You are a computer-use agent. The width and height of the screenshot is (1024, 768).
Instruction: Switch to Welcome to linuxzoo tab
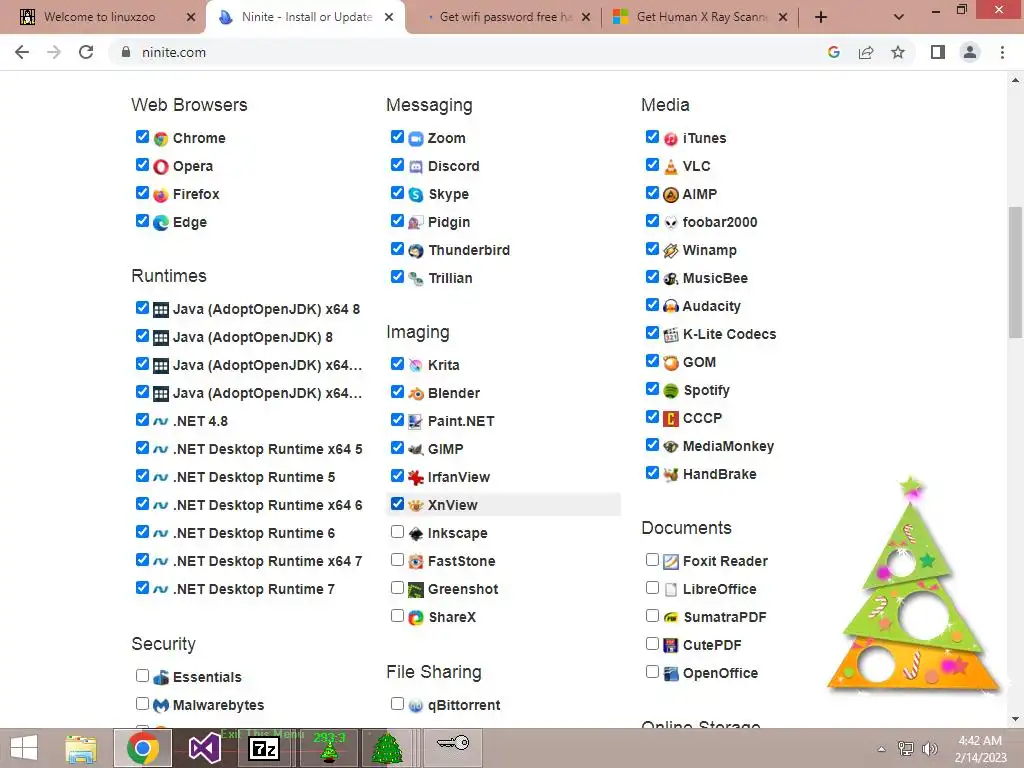point(100,17)
